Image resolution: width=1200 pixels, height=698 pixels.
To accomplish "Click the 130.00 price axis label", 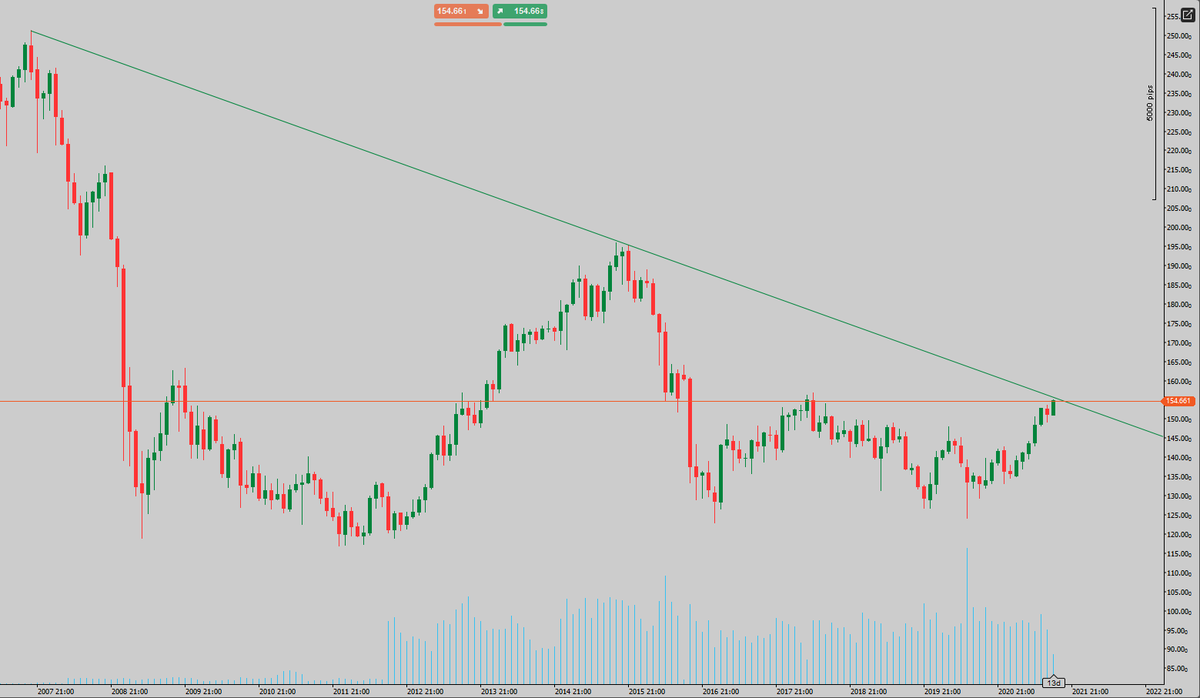I will [1180, 497].
